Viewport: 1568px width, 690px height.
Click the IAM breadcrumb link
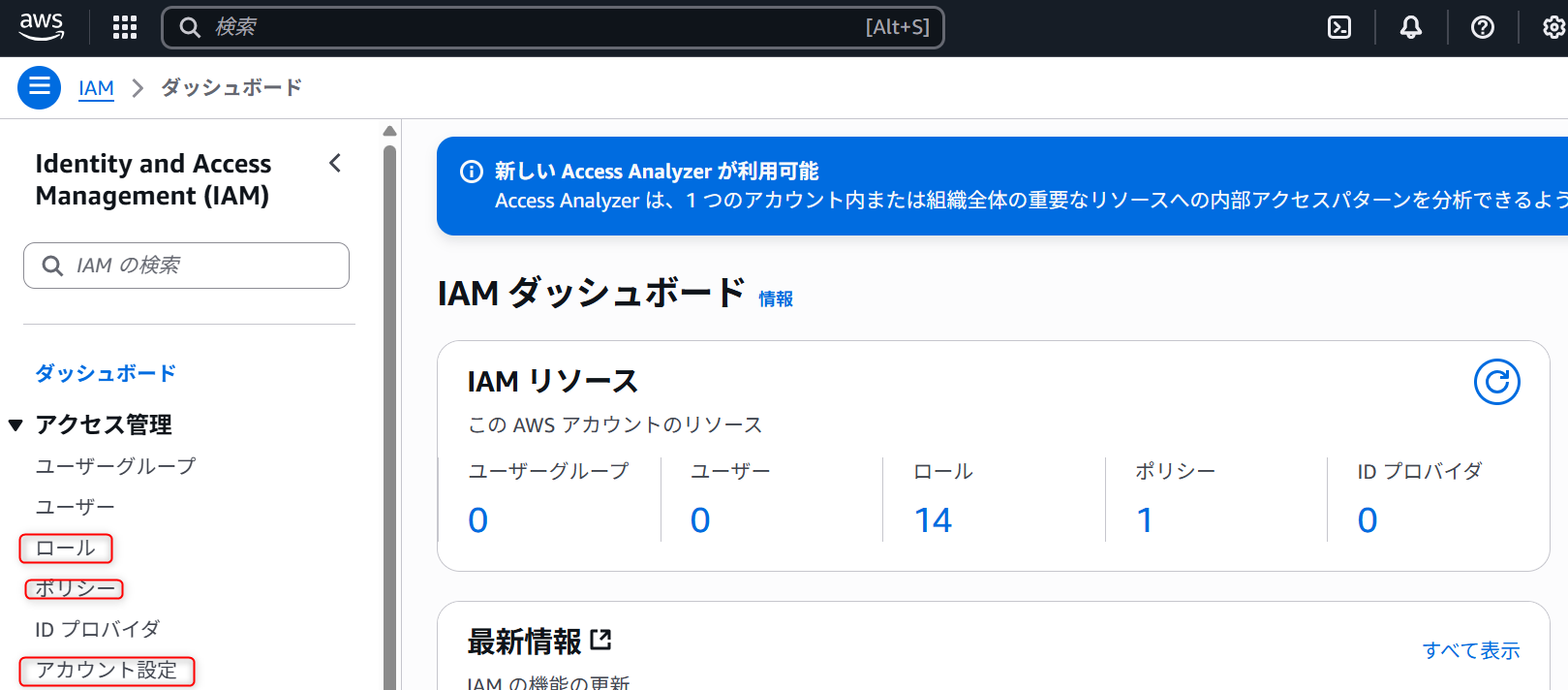96,88
